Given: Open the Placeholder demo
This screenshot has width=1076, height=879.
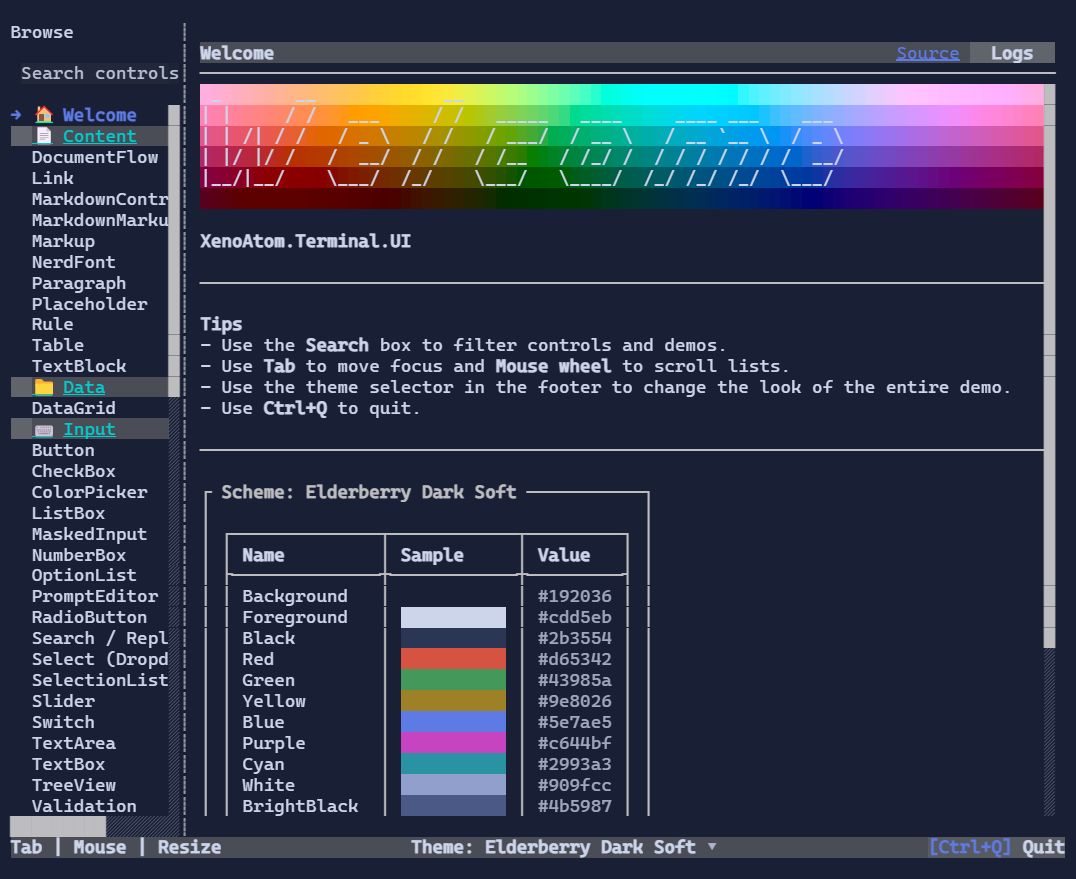Looking at the screenshot, I should [89, 304].
